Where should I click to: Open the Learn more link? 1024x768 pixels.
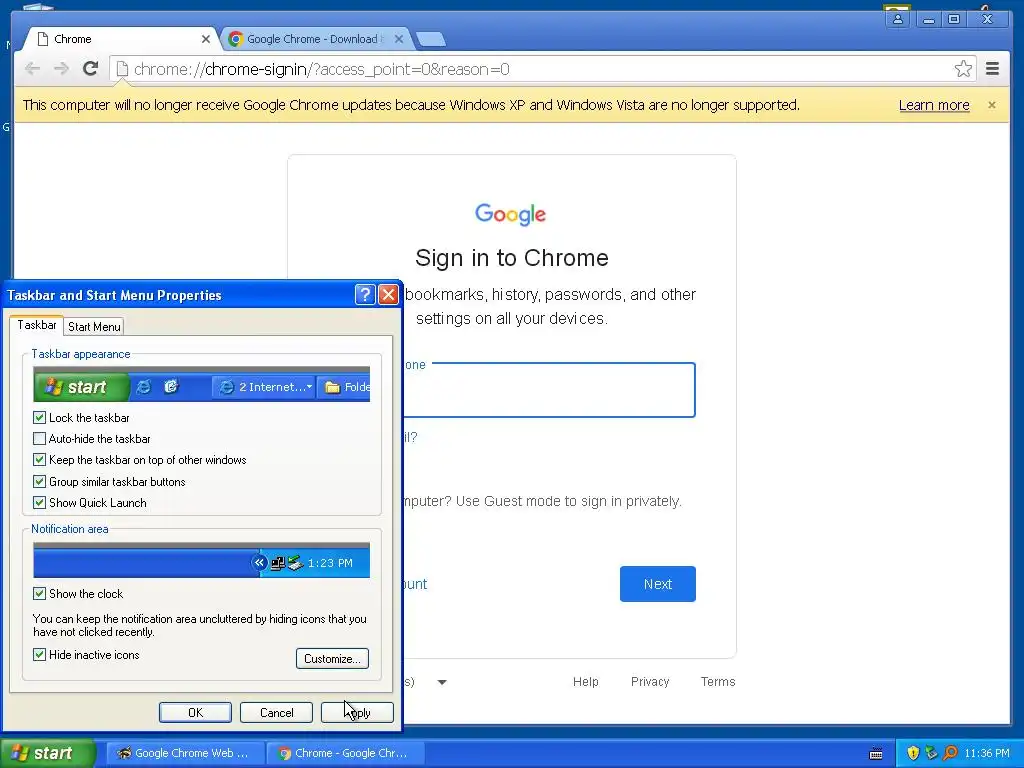934,105
